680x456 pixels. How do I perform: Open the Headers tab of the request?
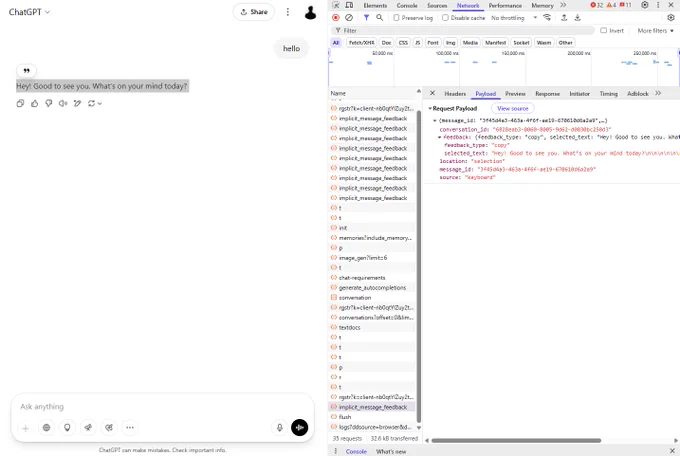coord(455,94)
